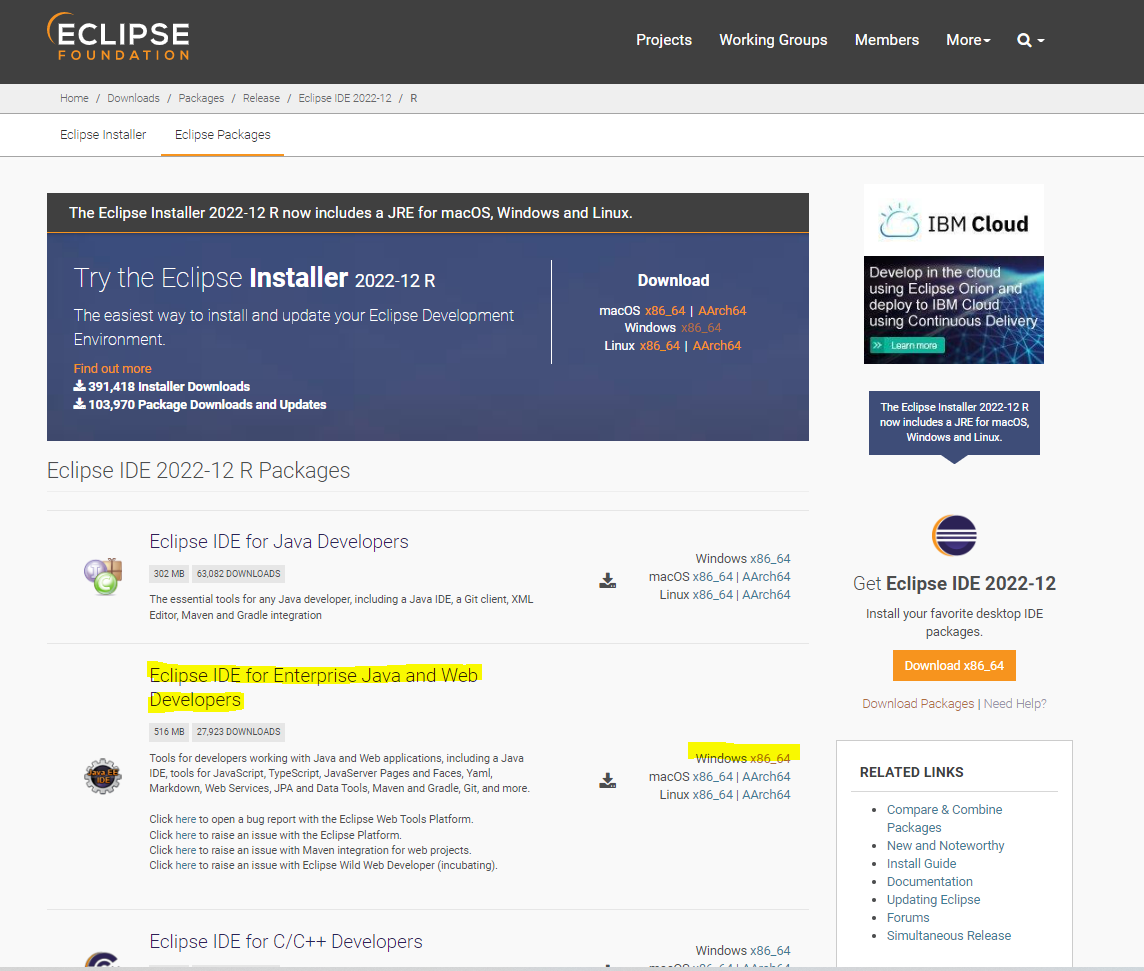Open Simultaneous Release link
Image resolution: width=1144 pixels, height=971 pixels.
pyautogui.click(x=948, y=935)
